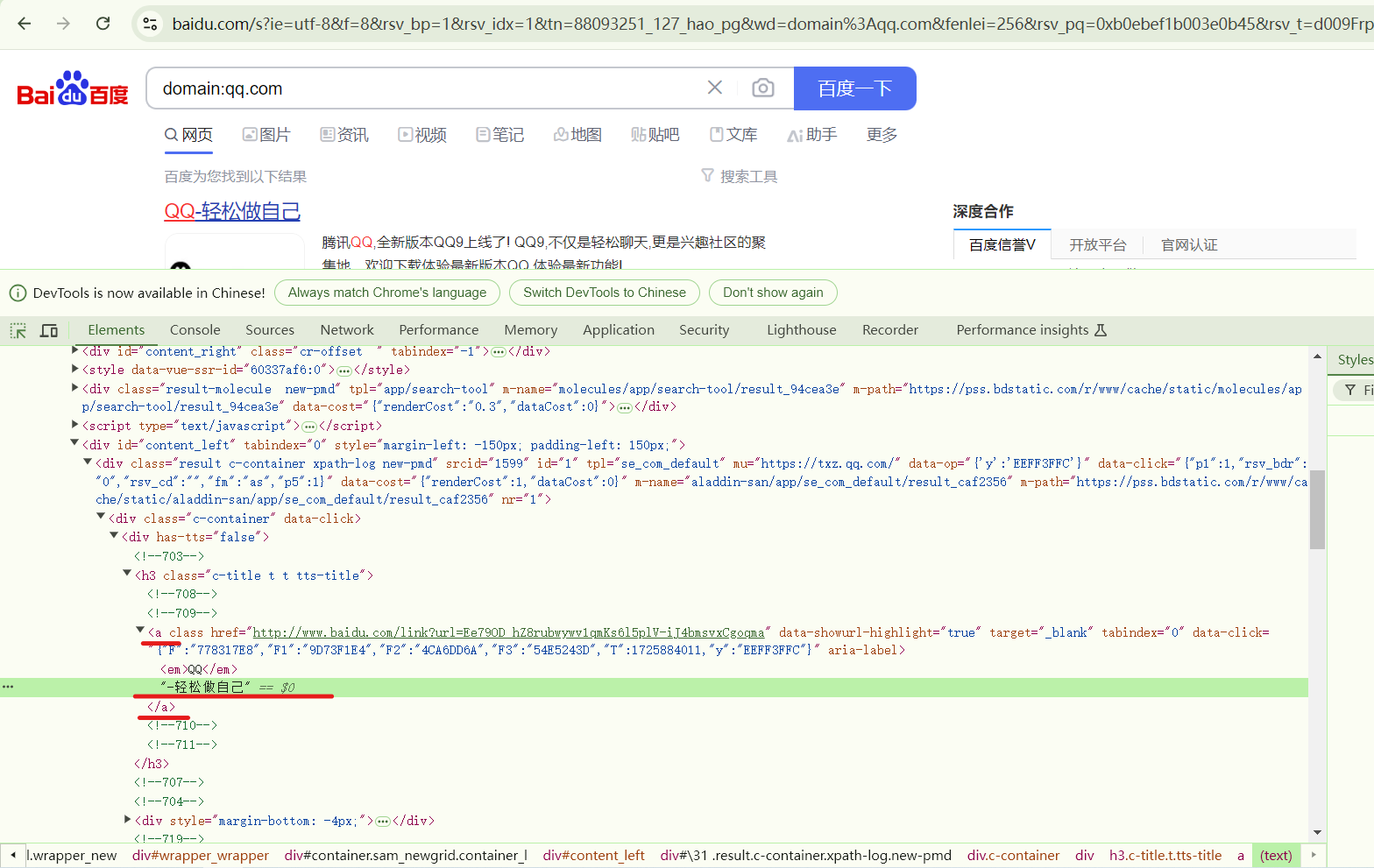
Task: Open the 地图 tab
Action: [577, 135]
